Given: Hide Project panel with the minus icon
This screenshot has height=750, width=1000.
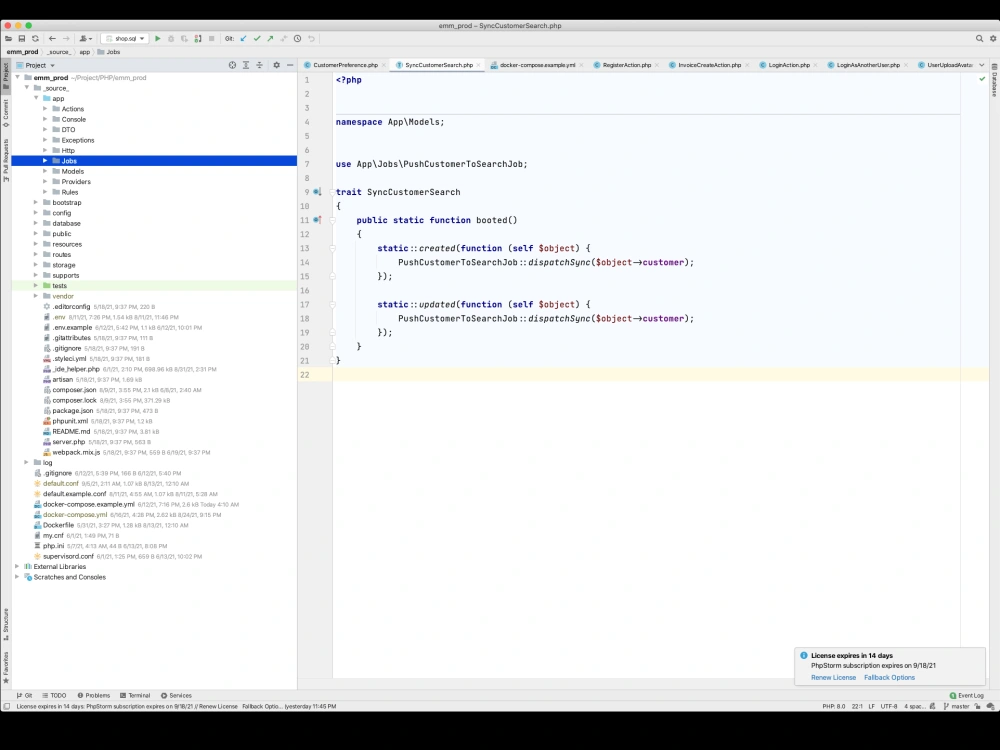Looking at the screenshot, I should (x=290, y=65).
